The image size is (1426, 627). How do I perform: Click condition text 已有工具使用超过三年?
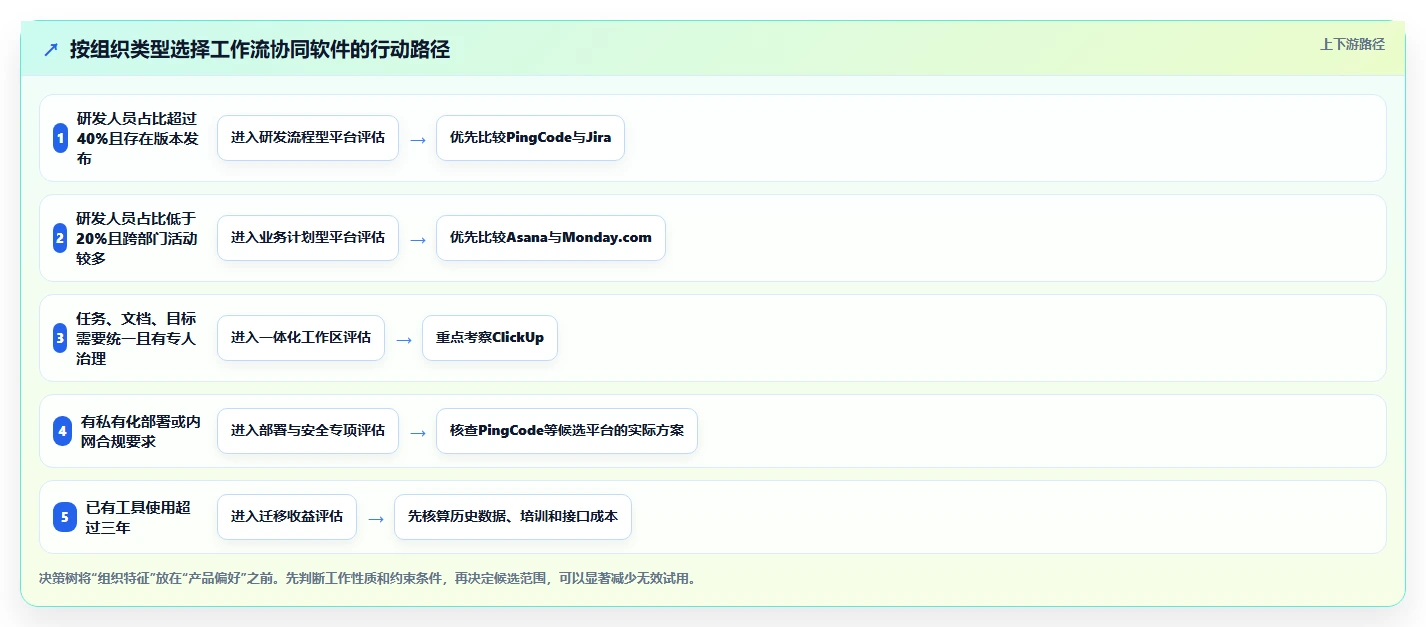click(138, 517)
